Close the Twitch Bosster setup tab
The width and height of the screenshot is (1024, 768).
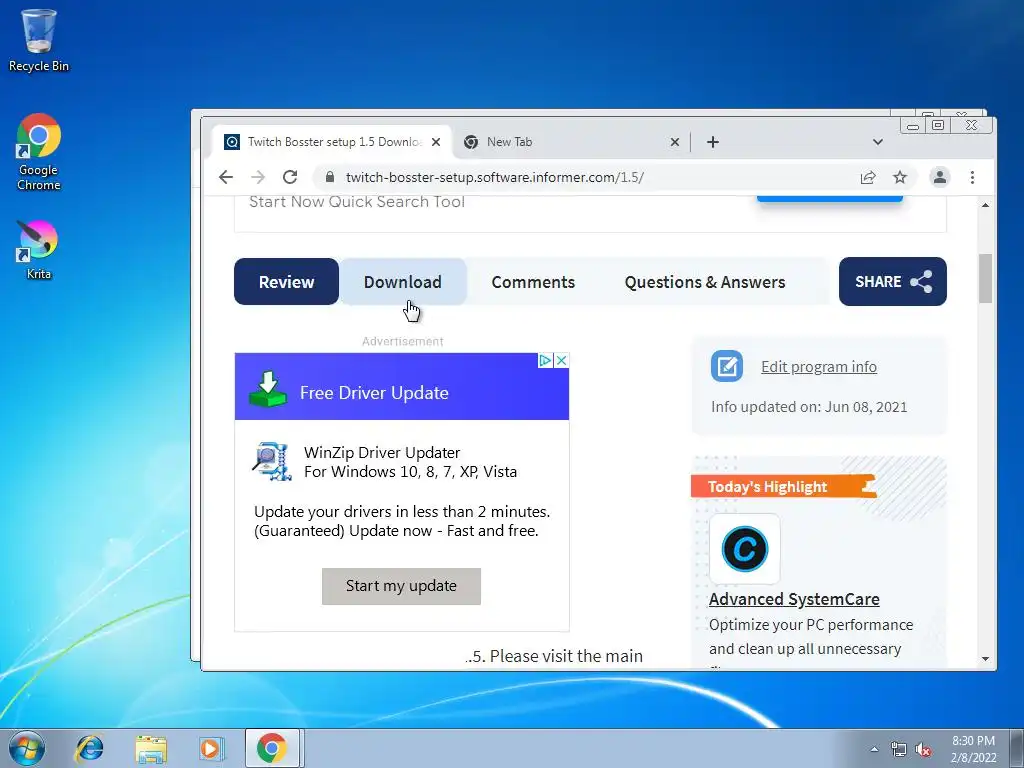click(436, 142)
